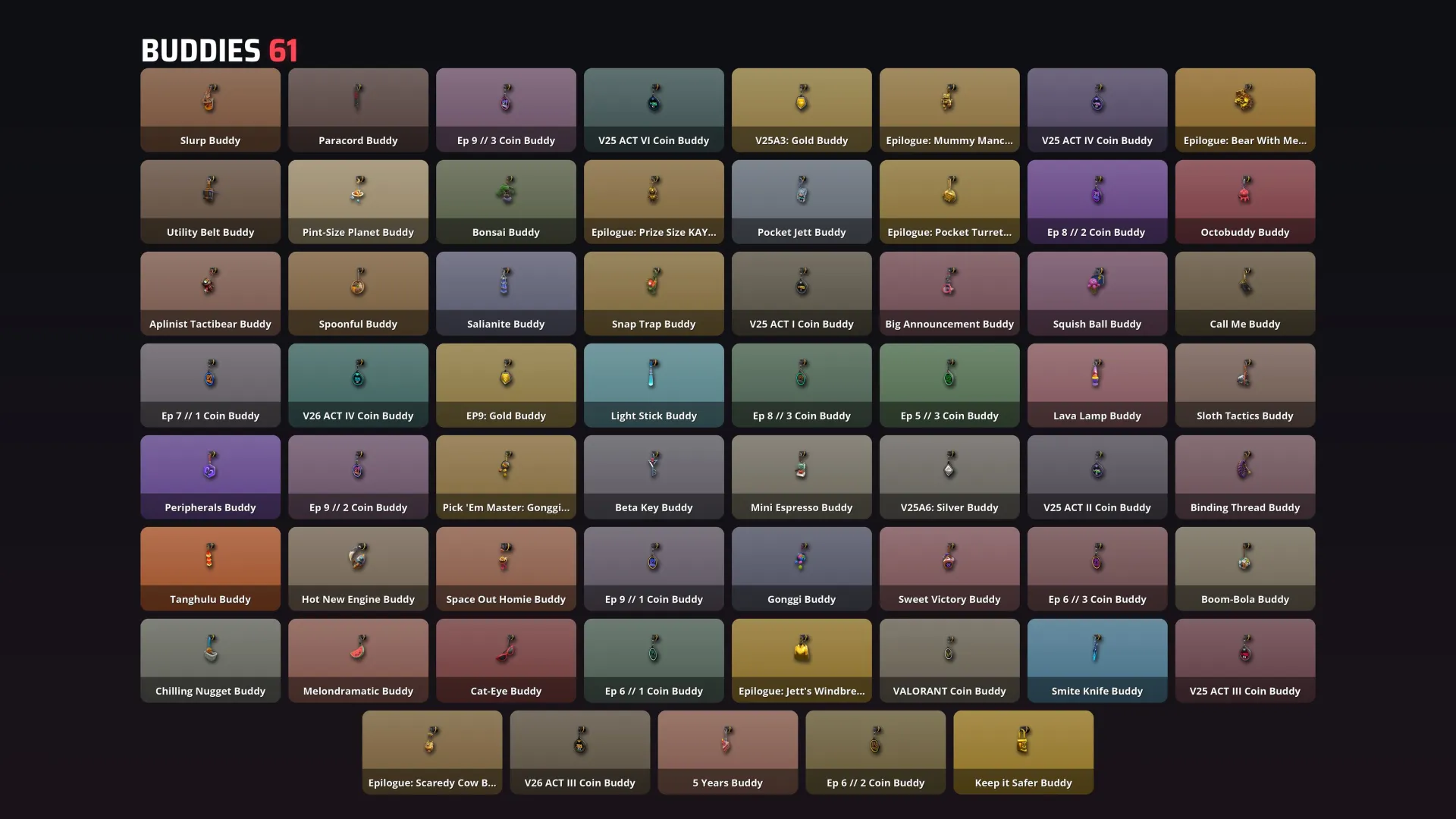Click the Tanghulu Buddy skewer icon

210,557
